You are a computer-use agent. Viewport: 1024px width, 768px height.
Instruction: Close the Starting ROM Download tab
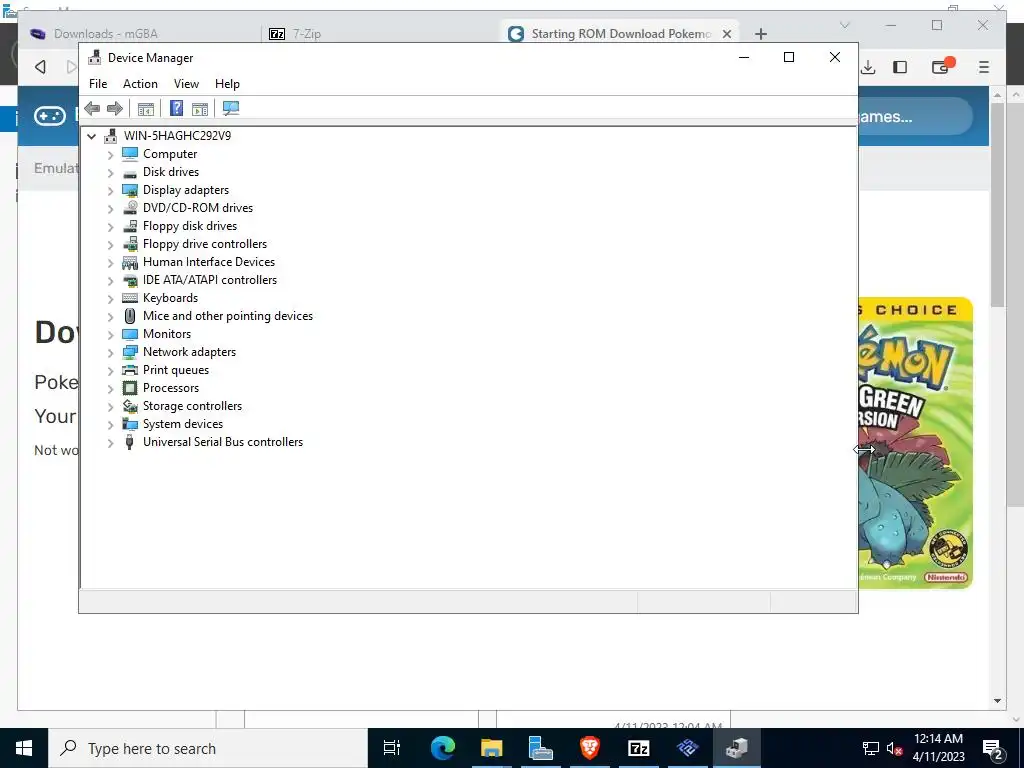click(x=727, y=34)
